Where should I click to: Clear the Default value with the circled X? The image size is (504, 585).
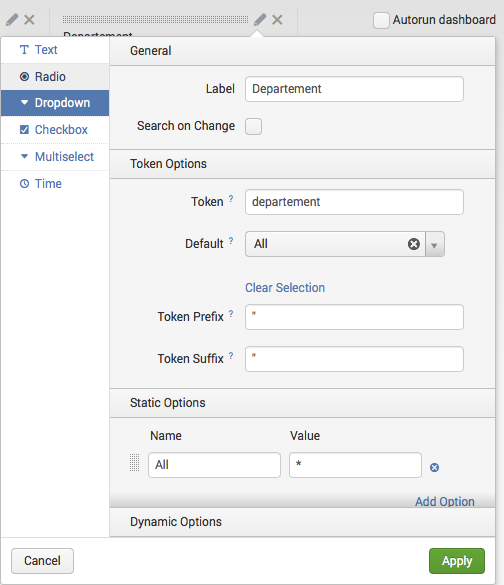pos(414,244)
